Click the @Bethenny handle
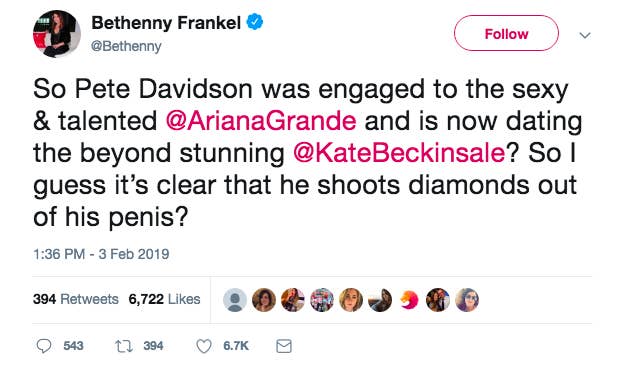Viewport: 630px width, 381px height. click(126, 46)
